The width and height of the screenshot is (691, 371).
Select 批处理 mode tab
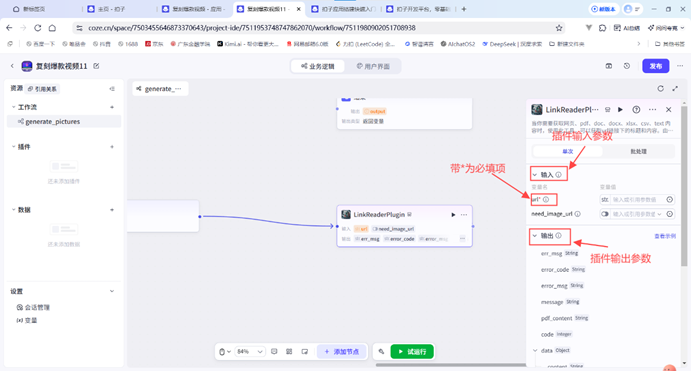638,151
